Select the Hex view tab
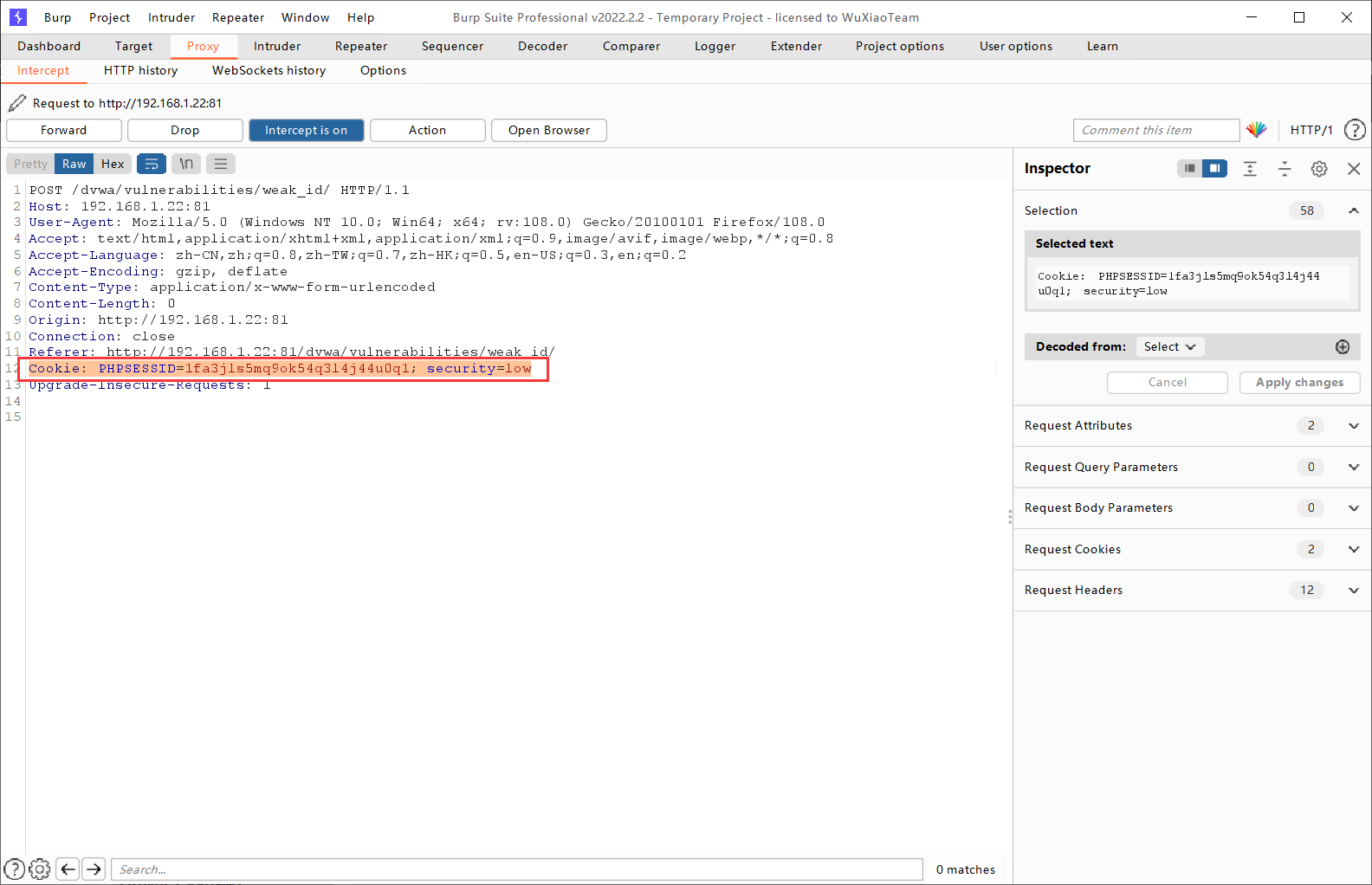The height and width of the screenshot is (885, 1372). click(x=113, y=164)
